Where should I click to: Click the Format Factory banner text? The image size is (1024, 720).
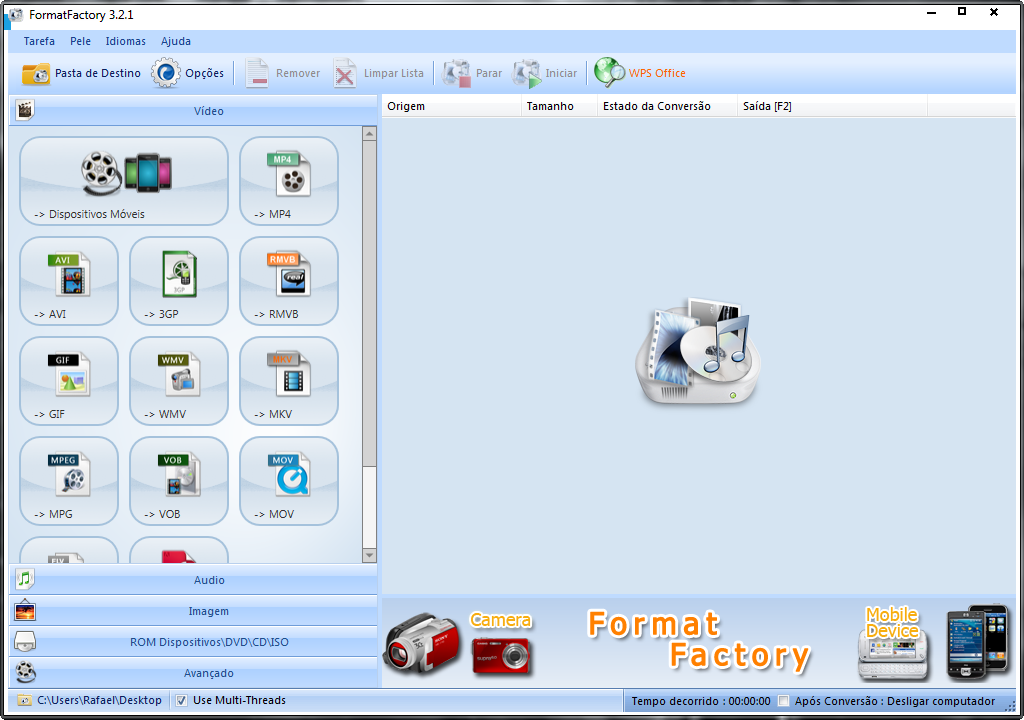698,640
